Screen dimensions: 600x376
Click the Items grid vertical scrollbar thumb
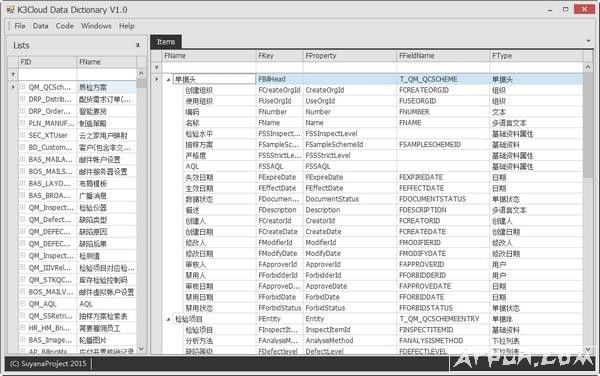click(x=588, y=125)
